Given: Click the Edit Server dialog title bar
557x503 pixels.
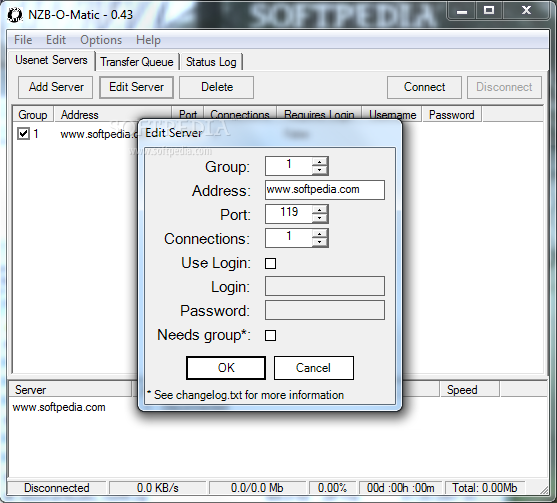Looking at the screenshot, I should (270, 133).
